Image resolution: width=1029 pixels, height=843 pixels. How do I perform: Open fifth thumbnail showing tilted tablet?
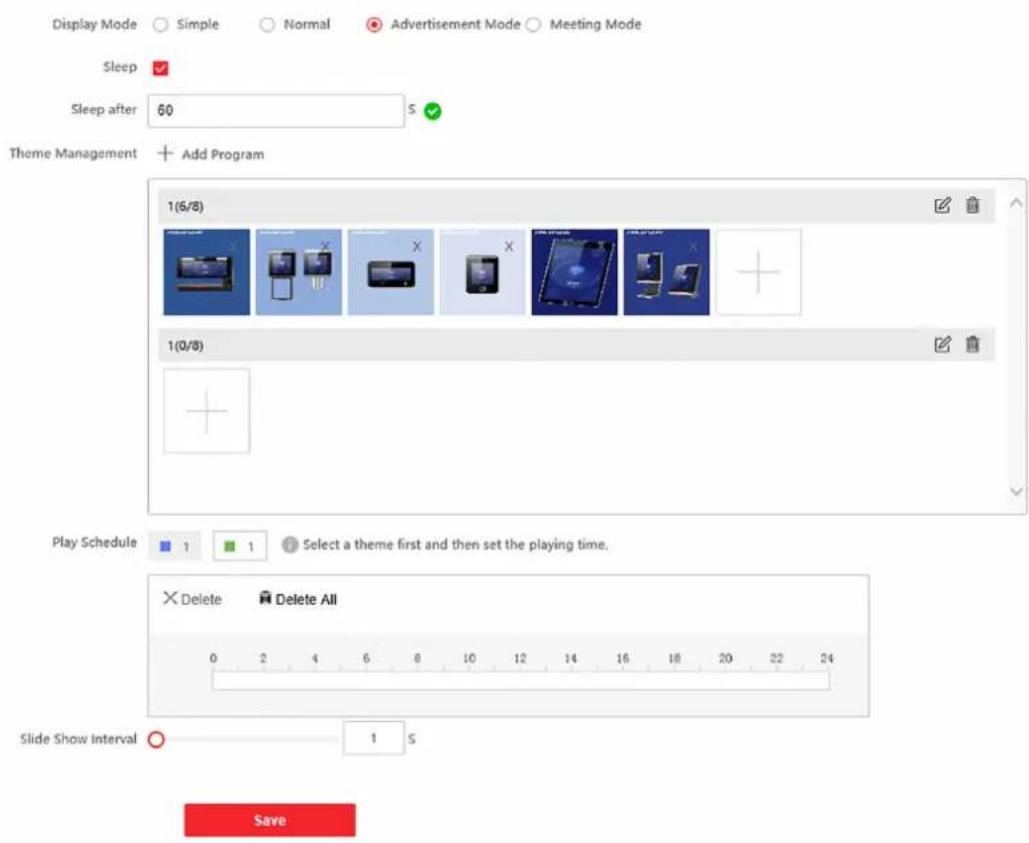[574, 272]
